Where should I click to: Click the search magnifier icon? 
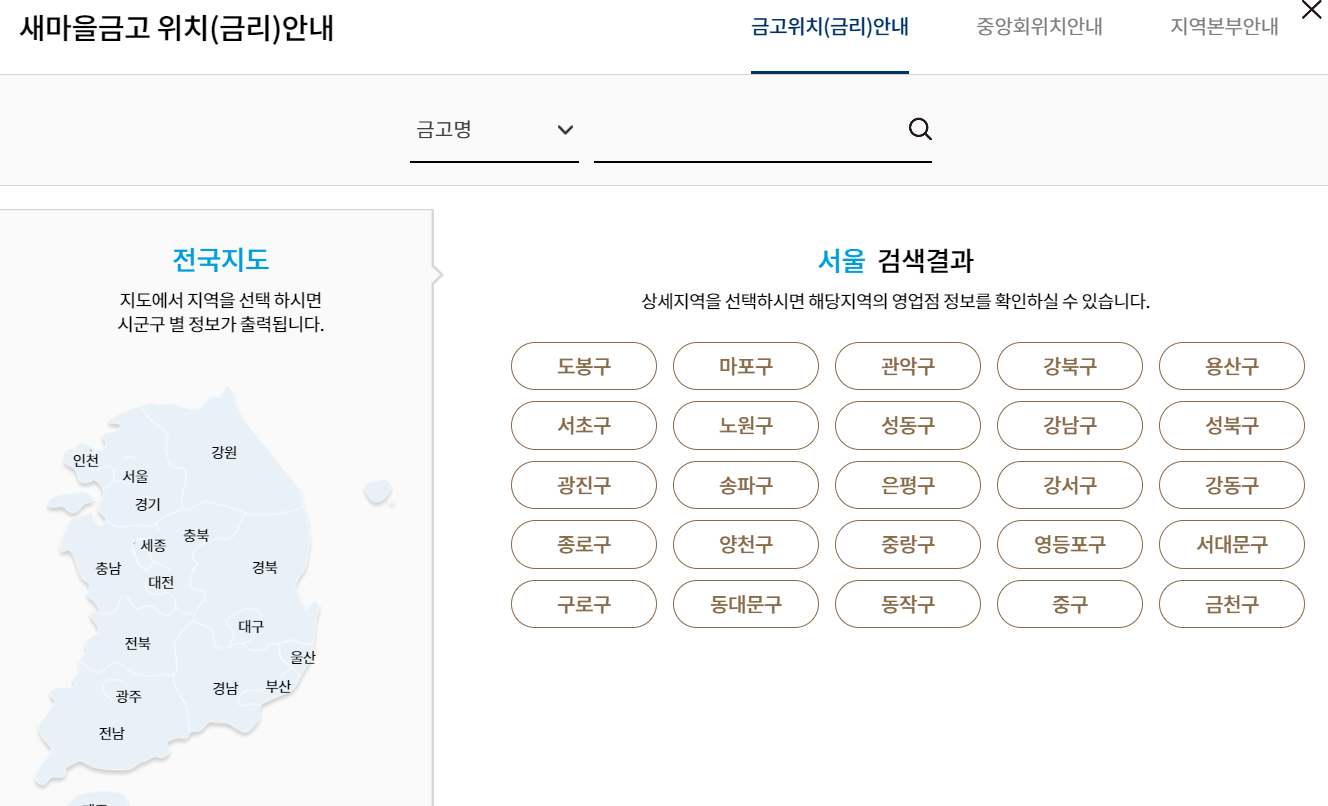click(919, 129)
